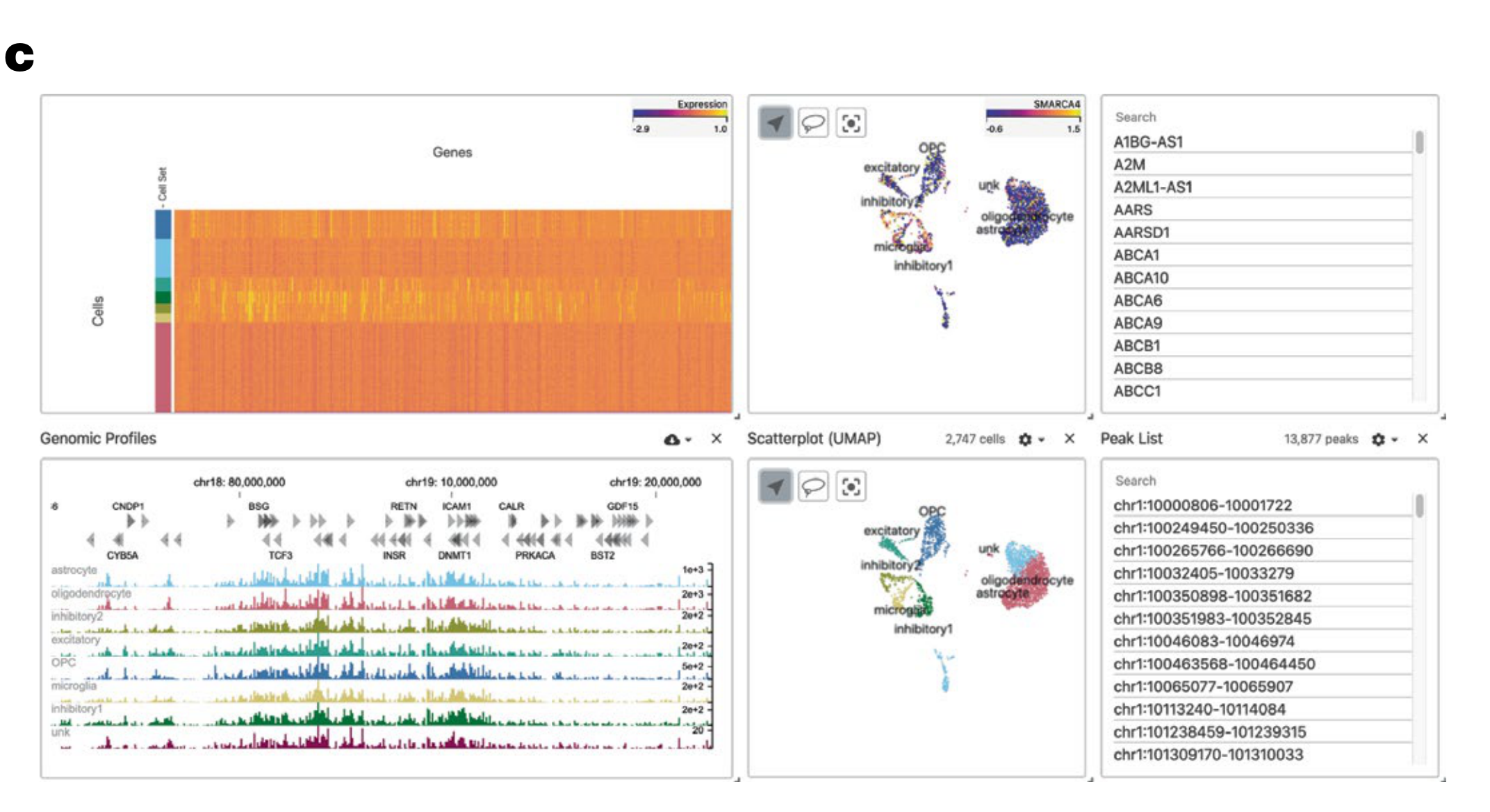The height and width of the screenshot is (812, 1490).
Task: Click the gene list scrollbar thumb
Action: 1420,142
